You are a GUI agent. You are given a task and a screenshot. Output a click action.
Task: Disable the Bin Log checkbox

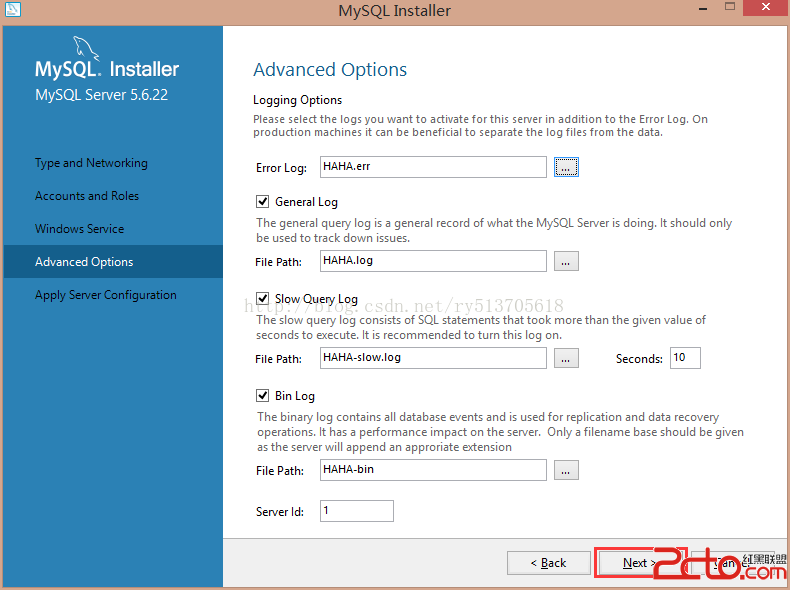tap(262, 396)
